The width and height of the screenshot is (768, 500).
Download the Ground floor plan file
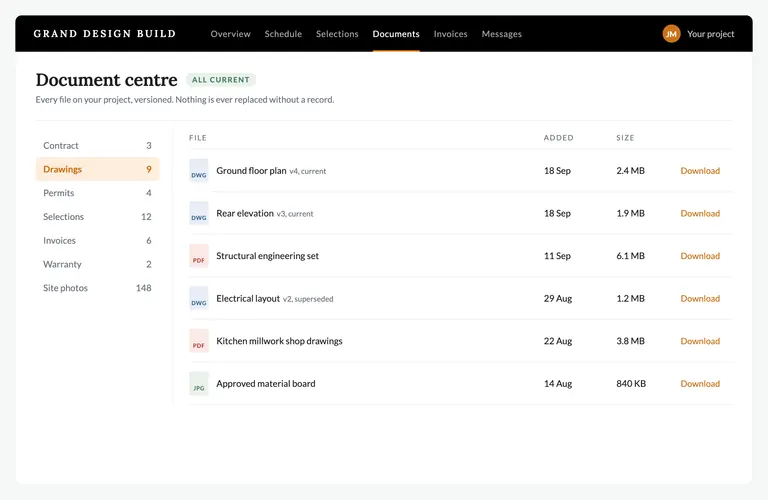[700, 170]
